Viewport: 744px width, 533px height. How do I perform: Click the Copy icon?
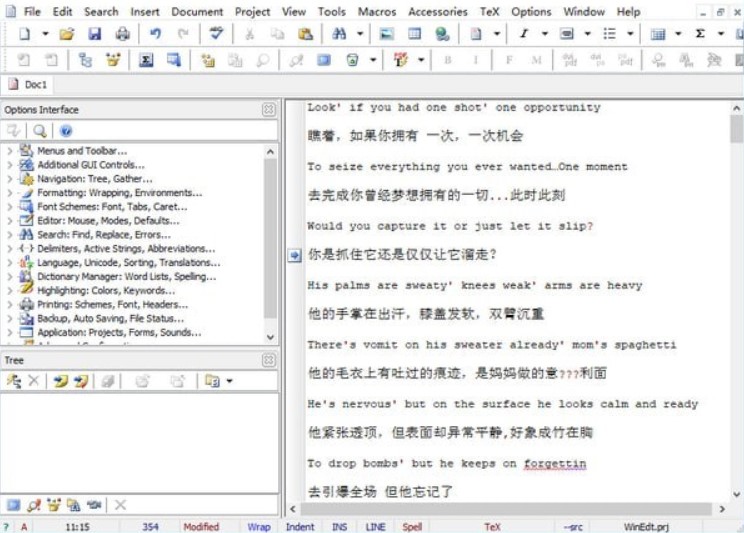[277, 34]
